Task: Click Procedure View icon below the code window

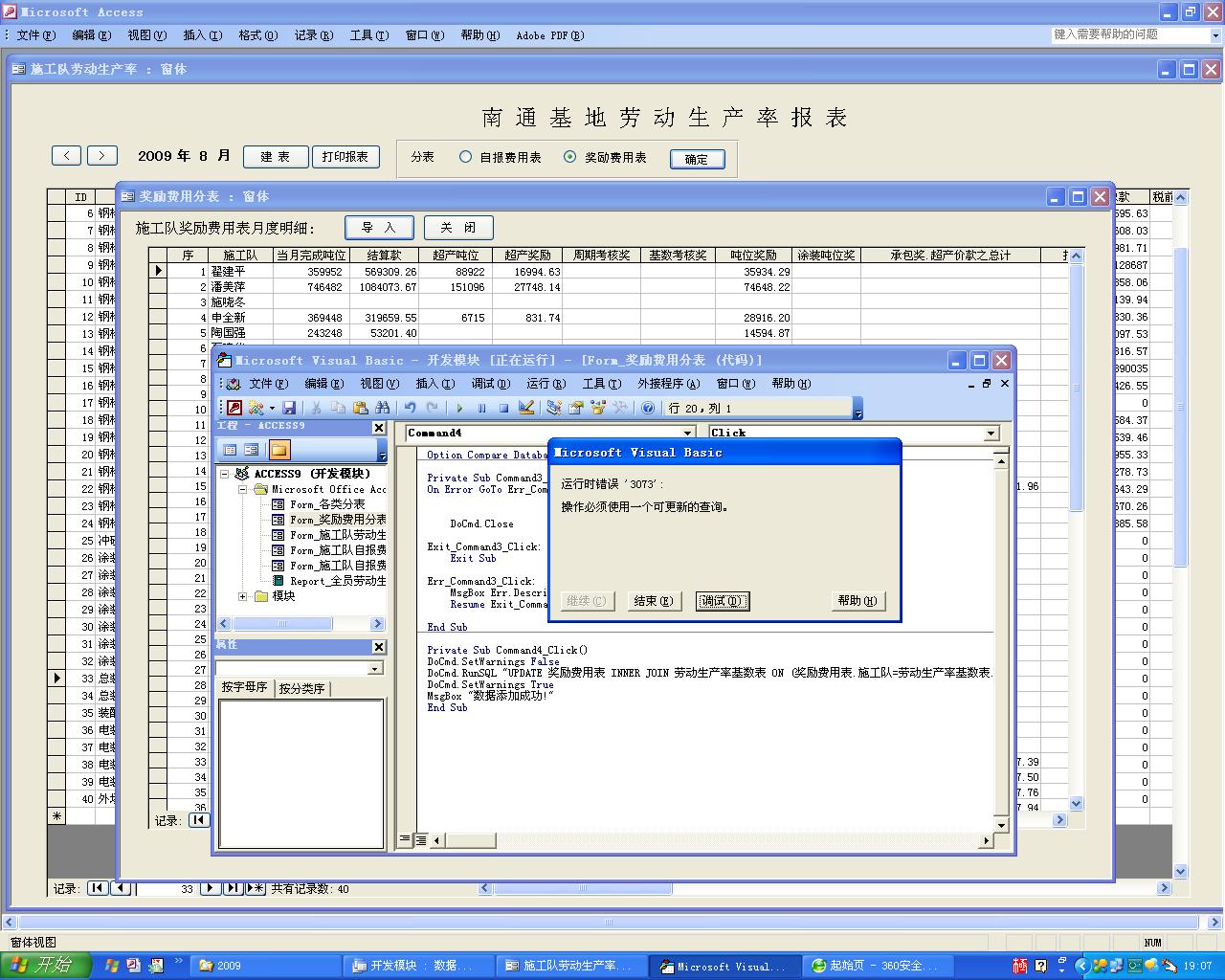Action: click(405, 839)
